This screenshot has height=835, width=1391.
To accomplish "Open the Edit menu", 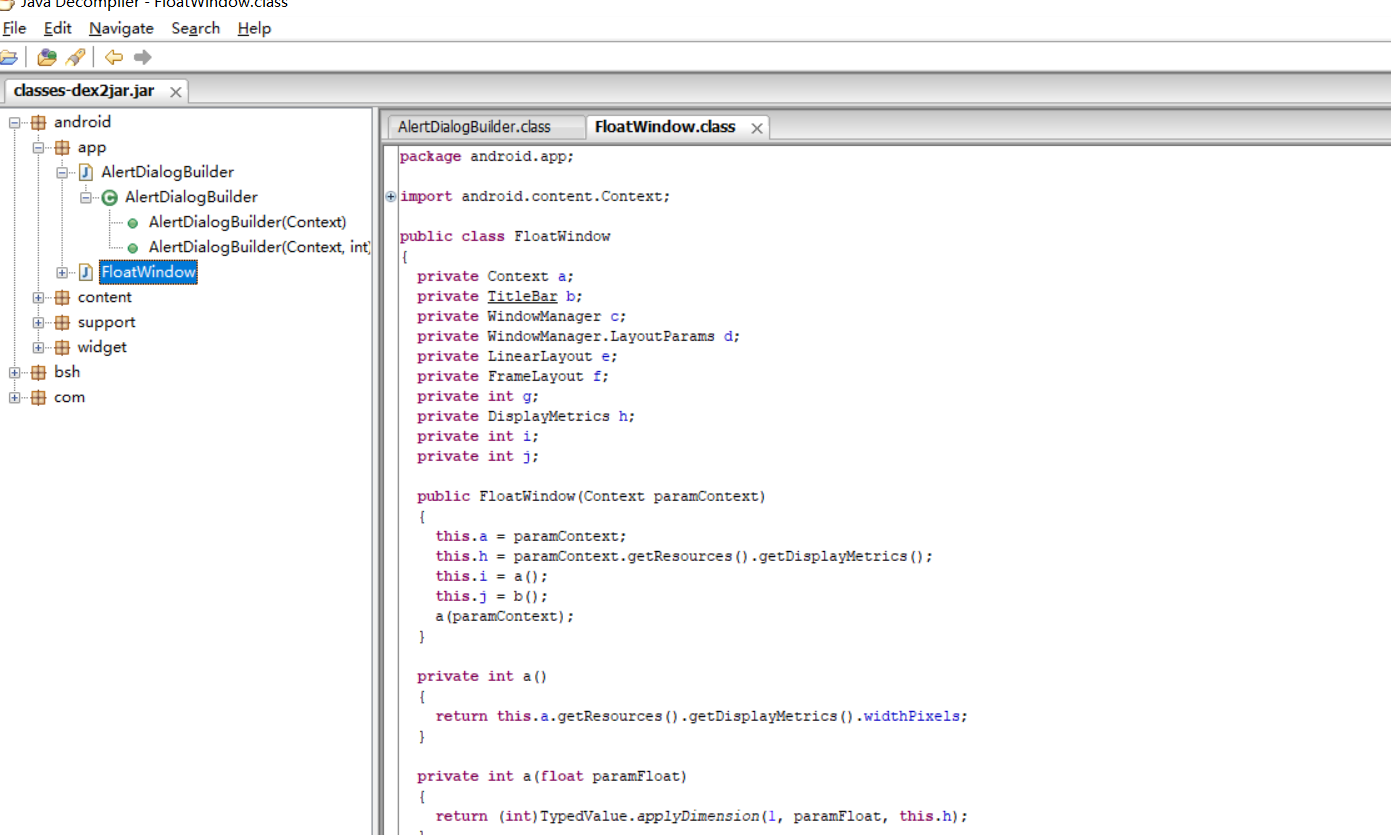I will pyautogui.click(x=57, y=28).
